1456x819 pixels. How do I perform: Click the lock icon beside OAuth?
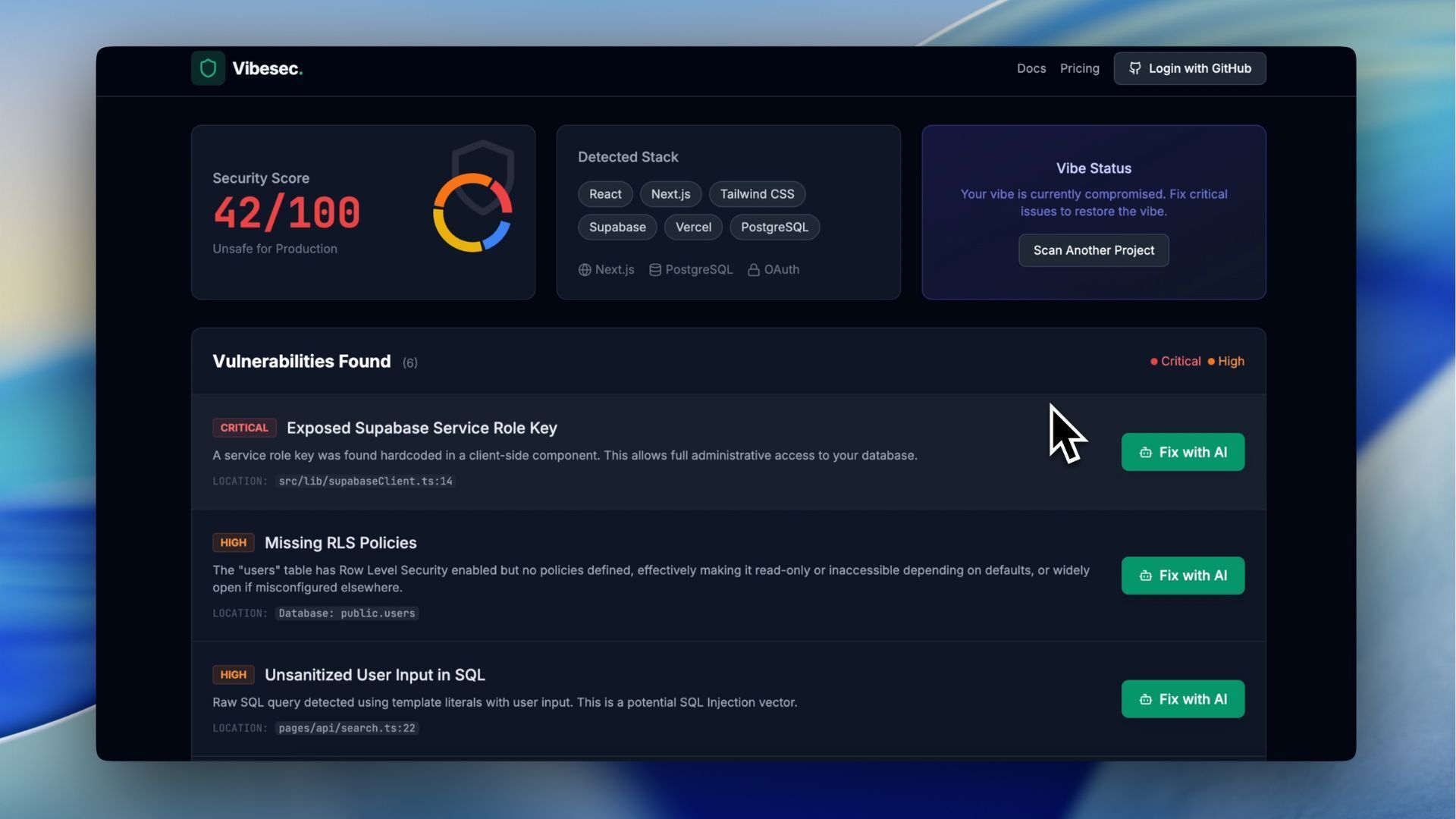[754, 270]
